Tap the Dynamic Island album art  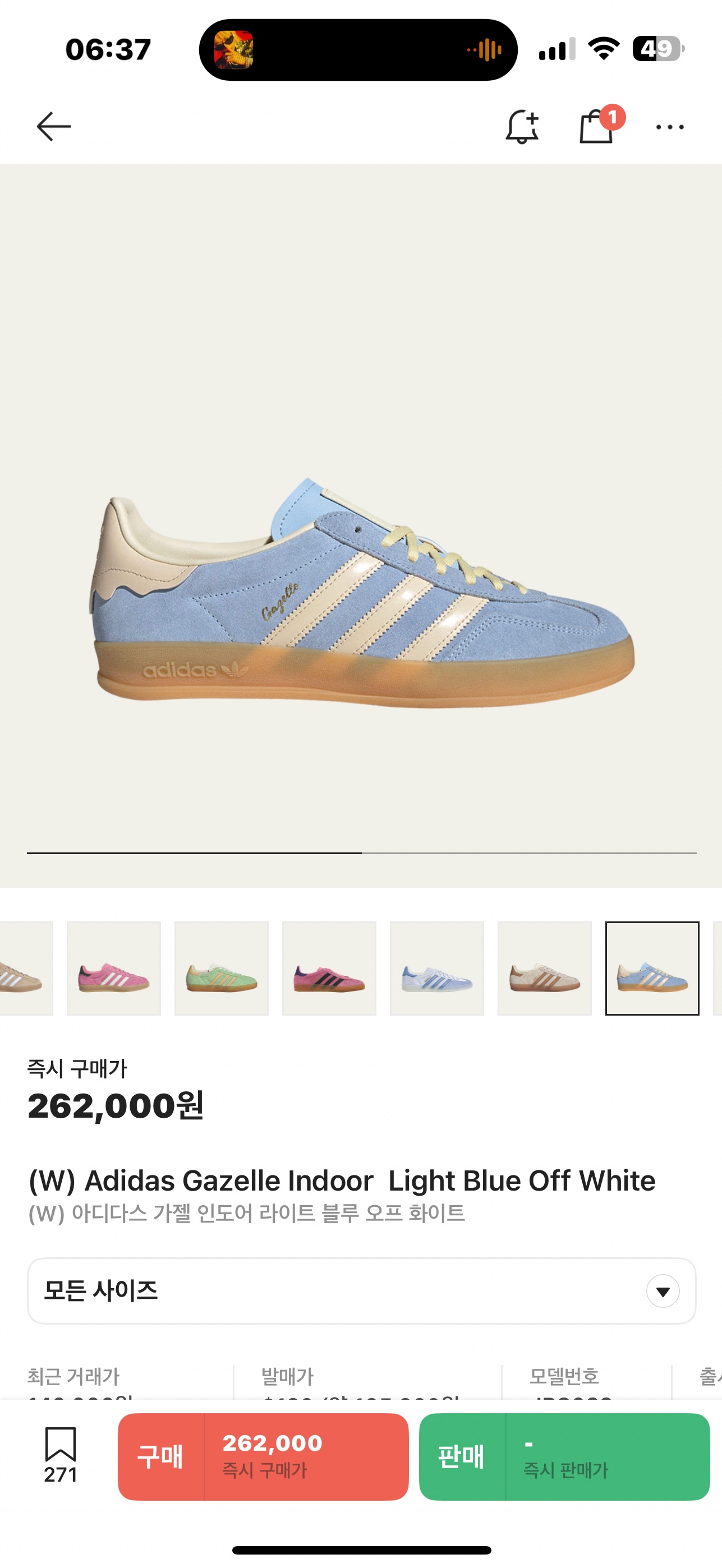click(x=234, y=50)
